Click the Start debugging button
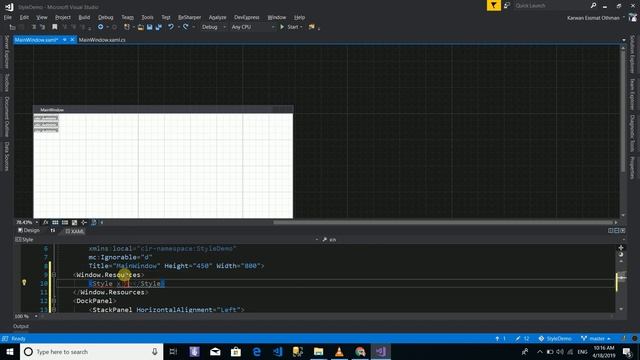This screenshot has height=360, width=640. (x=289, y=27)
